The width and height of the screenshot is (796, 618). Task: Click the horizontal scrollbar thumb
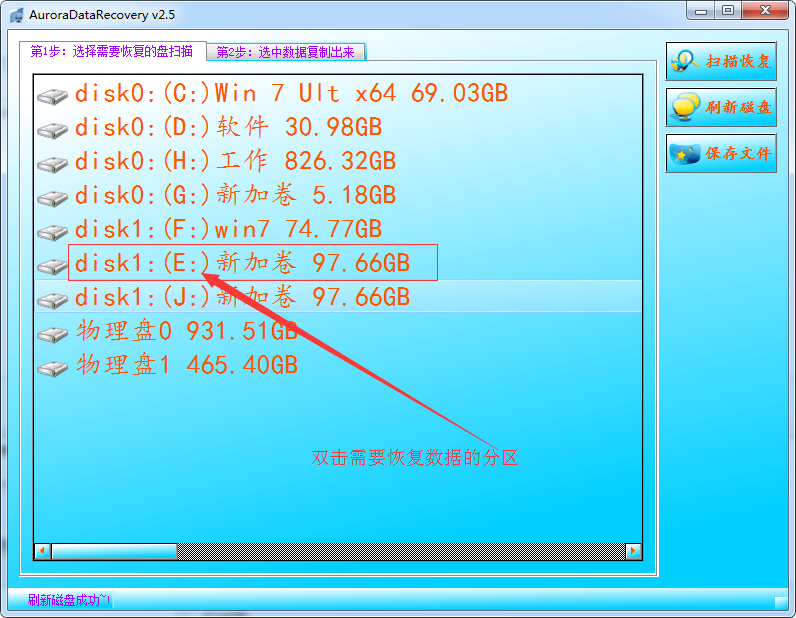click(114, 551)
